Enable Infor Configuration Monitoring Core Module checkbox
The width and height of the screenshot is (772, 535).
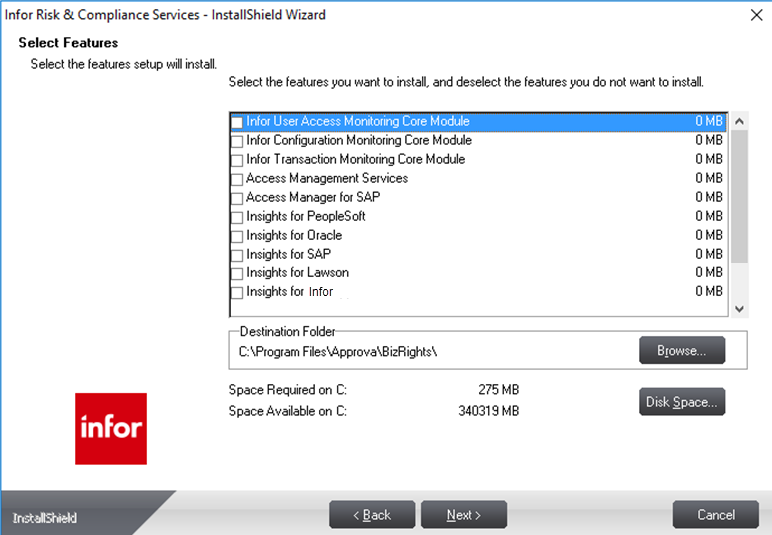click(x=237, y=141)
